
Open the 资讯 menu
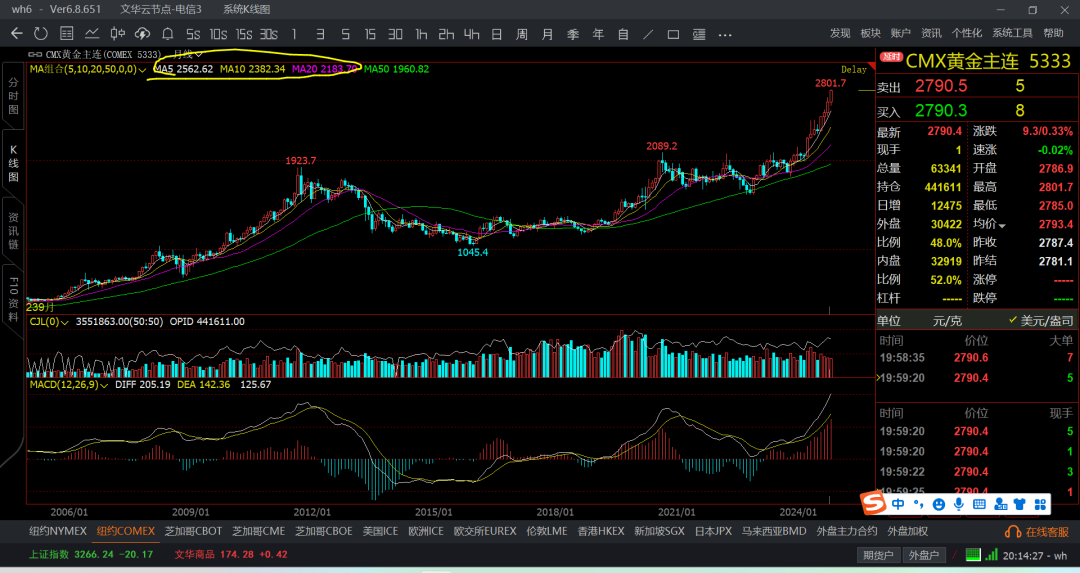point(931,33)
